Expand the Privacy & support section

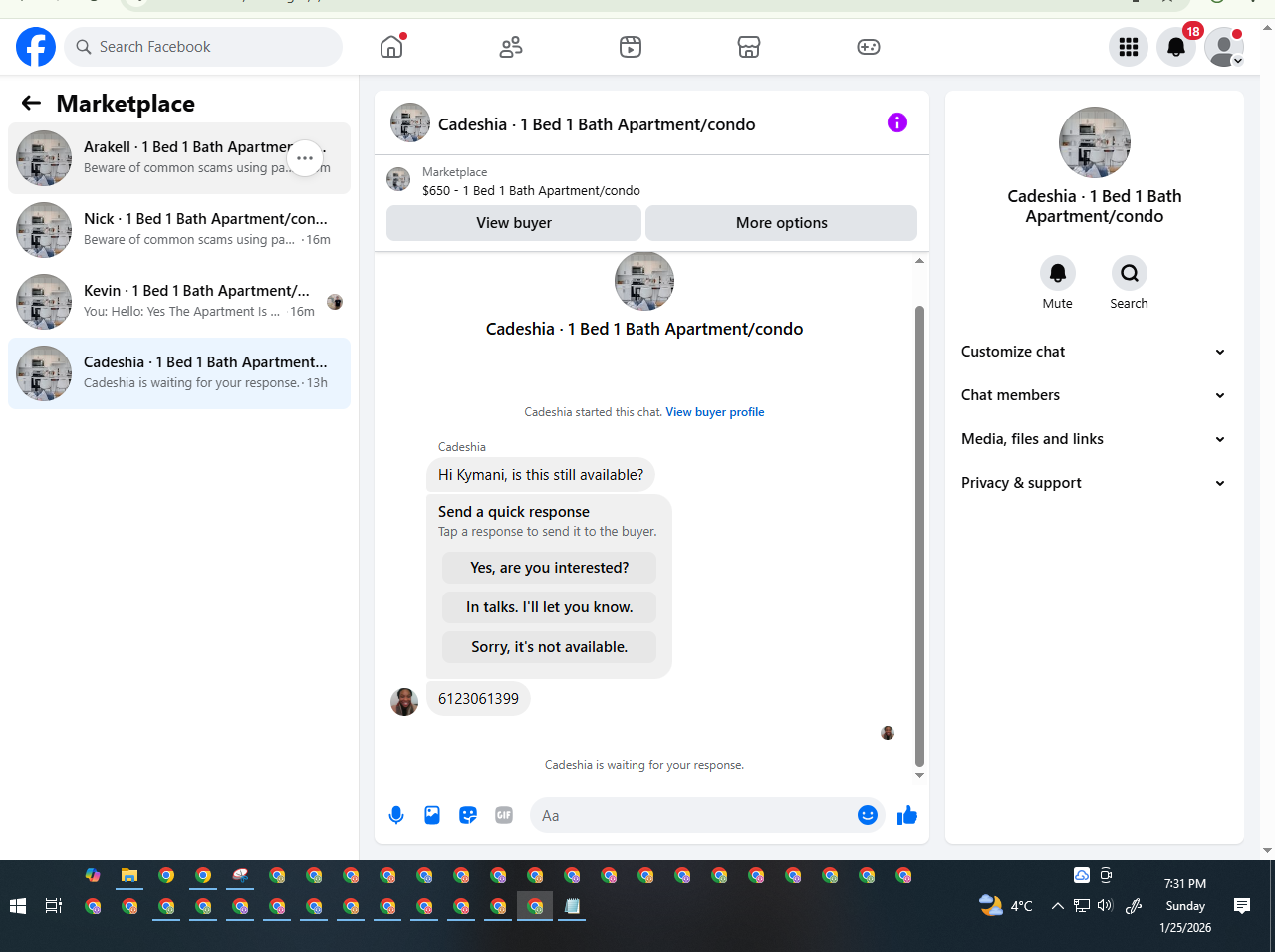[1094, 483]
